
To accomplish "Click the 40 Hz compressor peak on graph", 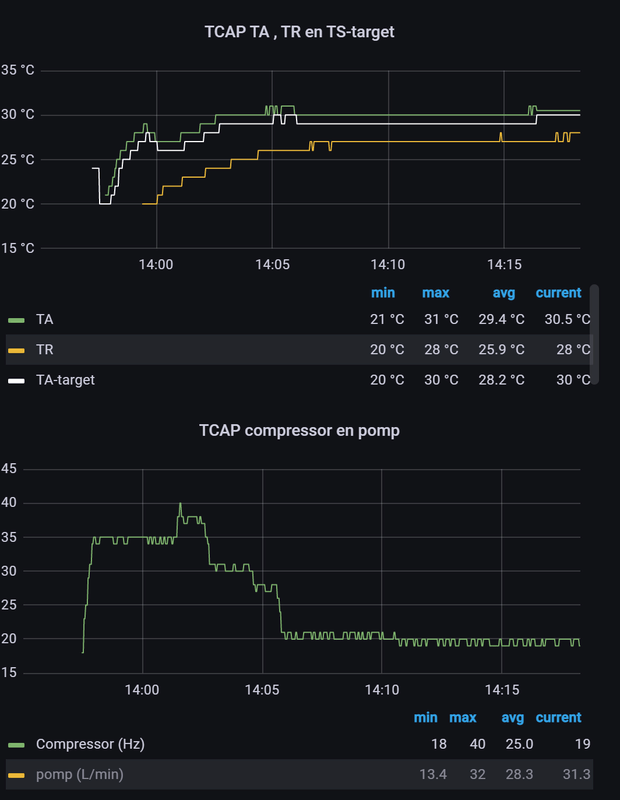I will pyautogui.click(x=180, y=504).
